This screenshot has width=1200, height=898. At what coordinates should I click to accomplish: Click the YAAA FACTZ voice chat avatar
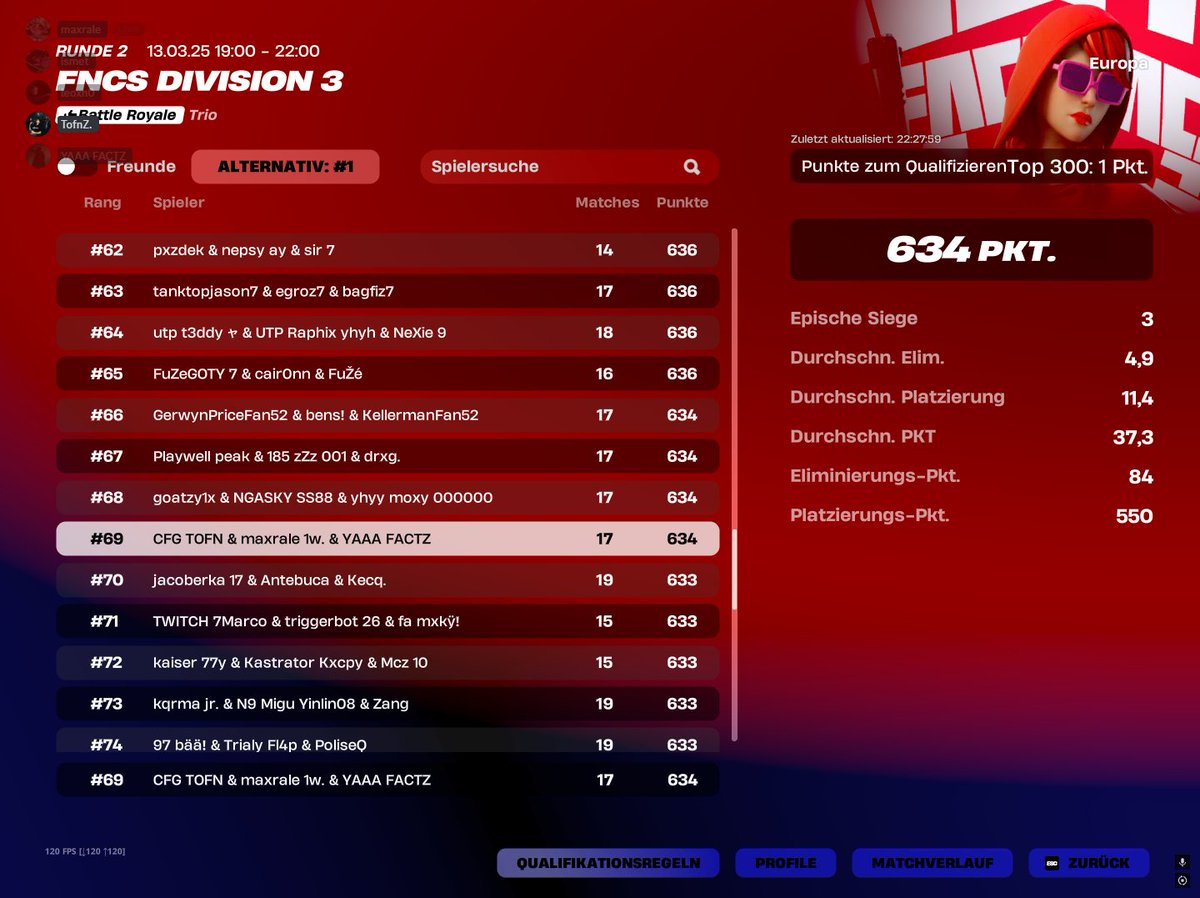[x=38, y=156]
